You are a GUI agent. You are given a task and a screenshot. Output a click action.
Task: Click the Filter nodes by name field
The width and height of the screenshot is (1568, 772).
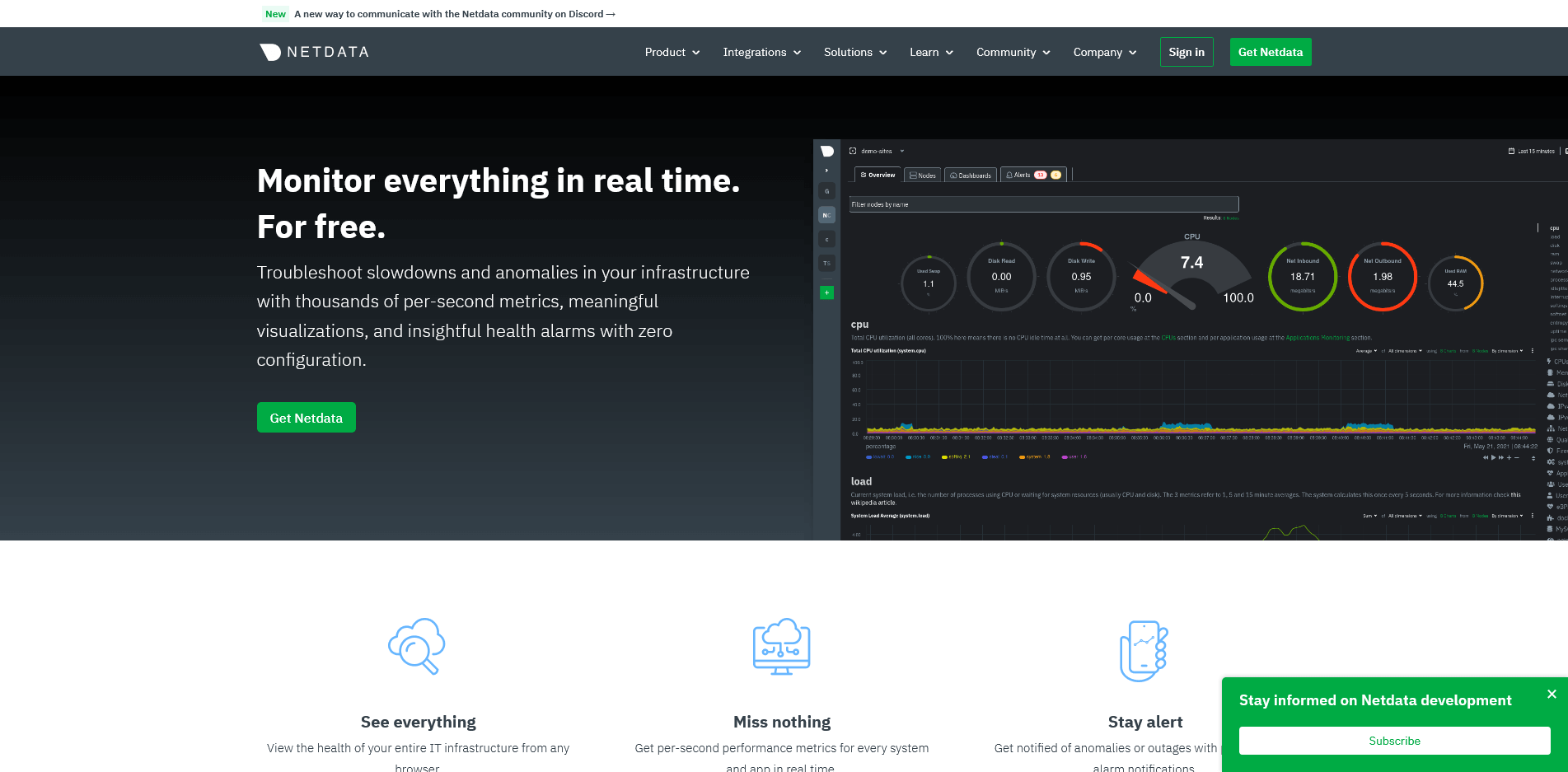[x=1044, y=204]
